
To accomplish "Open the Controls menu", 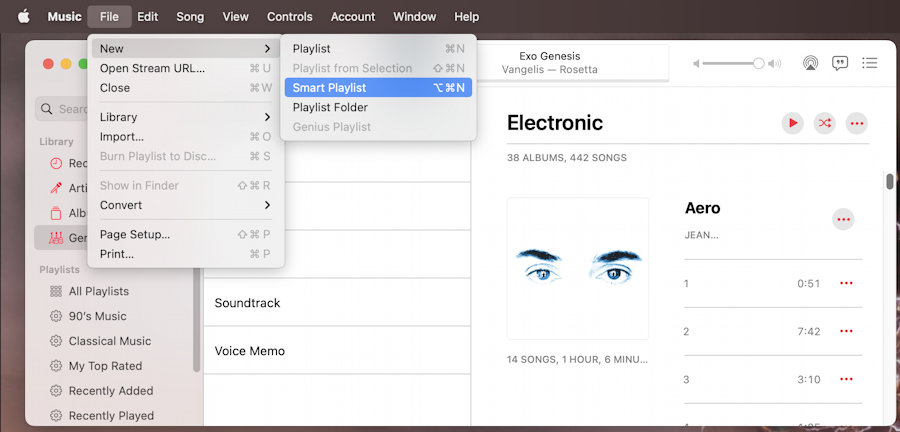I will pyautogui.click(x=290, y=17).
